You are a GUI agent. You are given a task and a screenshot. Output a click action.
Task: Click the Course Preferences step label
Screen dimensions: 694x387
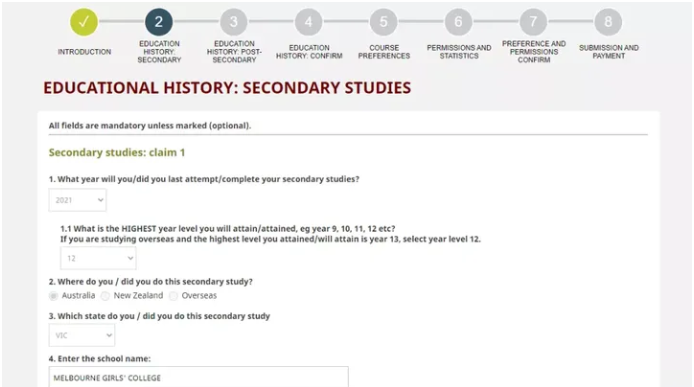pyautogui.click(x=384, y=52)
